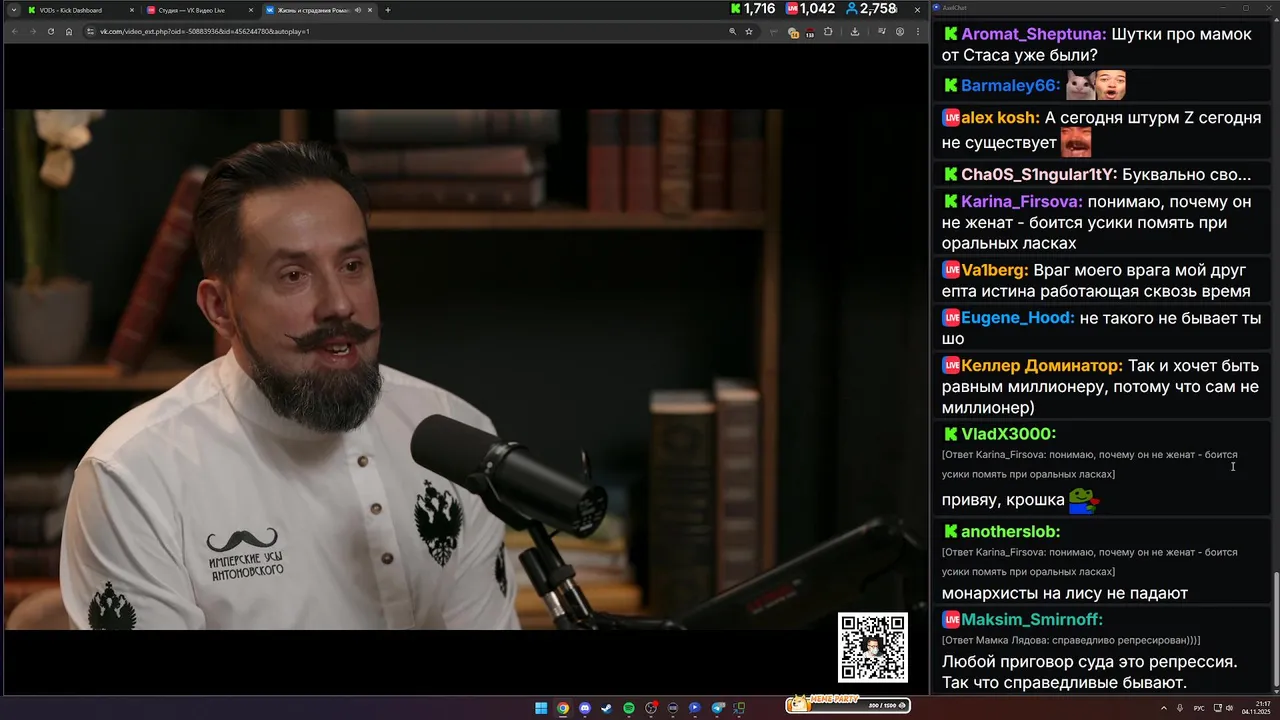The height and width of the screenshot is (720, 1280).
Task: Click the QR code overlay
Action: tap(873, 647)
